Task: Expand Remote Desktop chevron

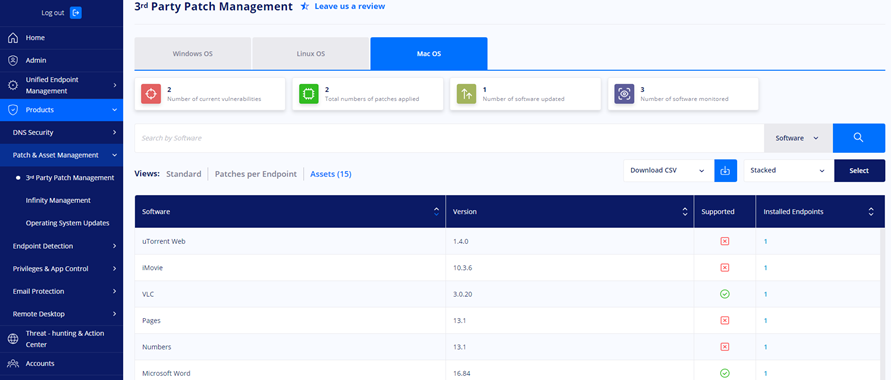Action: coord(114,314)
